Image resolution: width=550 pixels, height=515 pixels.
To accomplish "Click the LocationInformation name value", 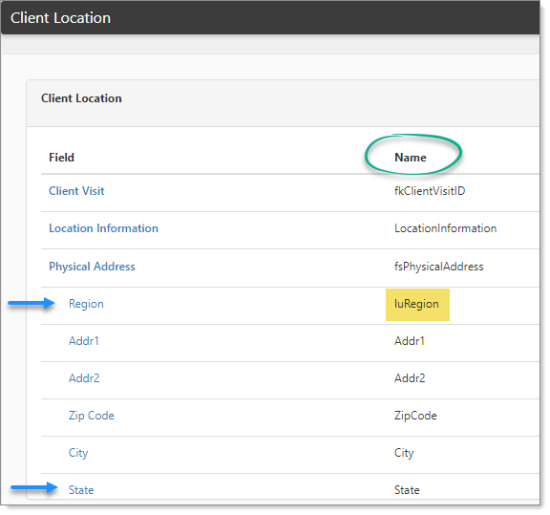I will pos(445,228).
